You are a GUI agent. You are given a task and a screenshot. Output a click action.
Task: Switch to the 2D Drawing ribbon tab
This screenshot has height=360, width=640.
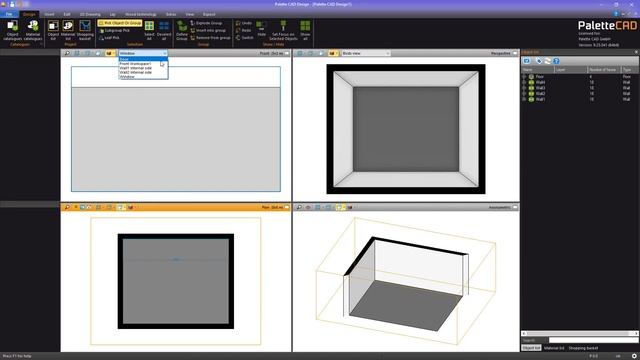click(90, 14)
